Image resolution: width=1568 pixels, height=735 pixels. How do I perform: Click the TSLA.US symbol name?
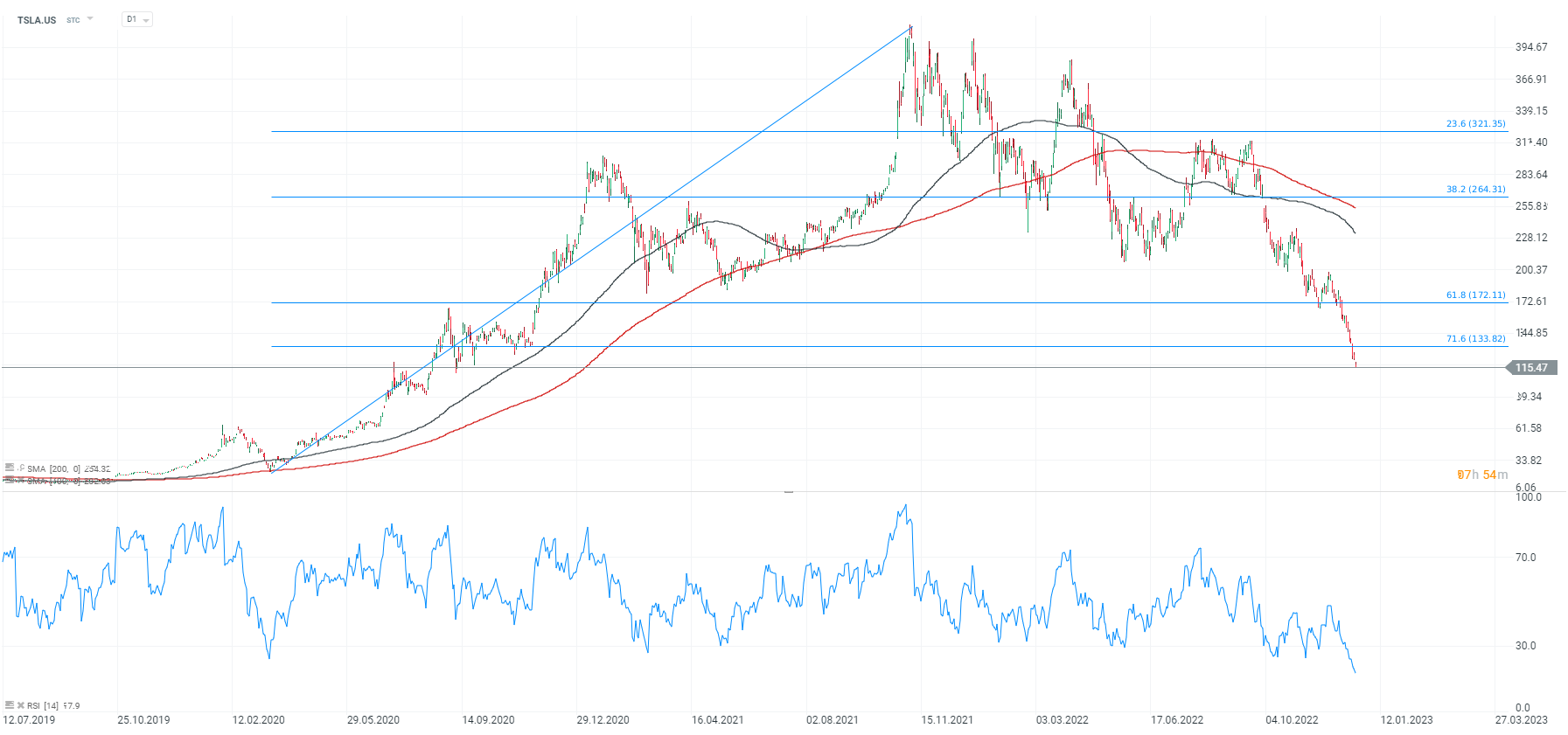click(x=37, y=20)
